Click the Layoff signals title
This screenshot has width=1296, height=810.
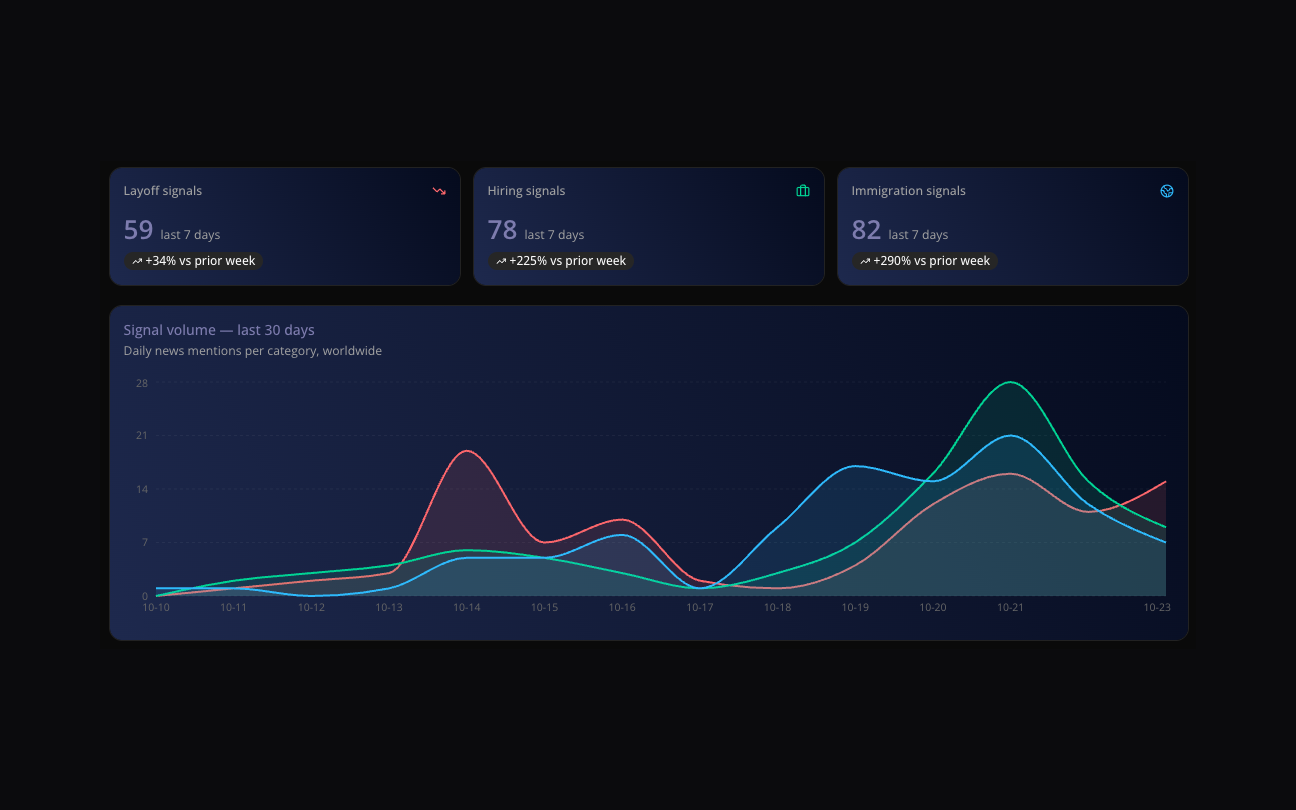click(163, 191)
